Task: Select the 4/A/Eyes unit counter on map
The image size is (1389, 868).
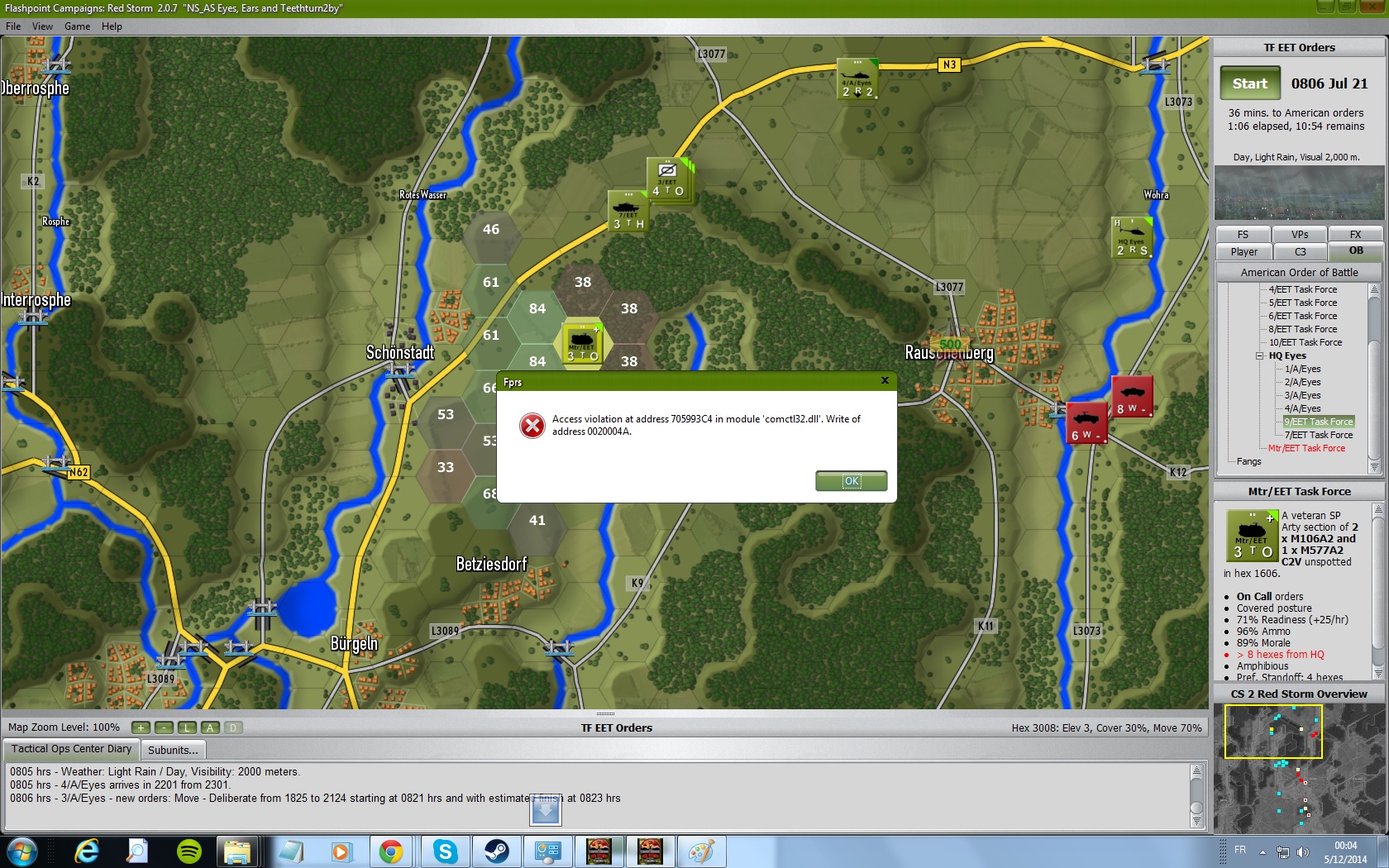Action: 857,79
